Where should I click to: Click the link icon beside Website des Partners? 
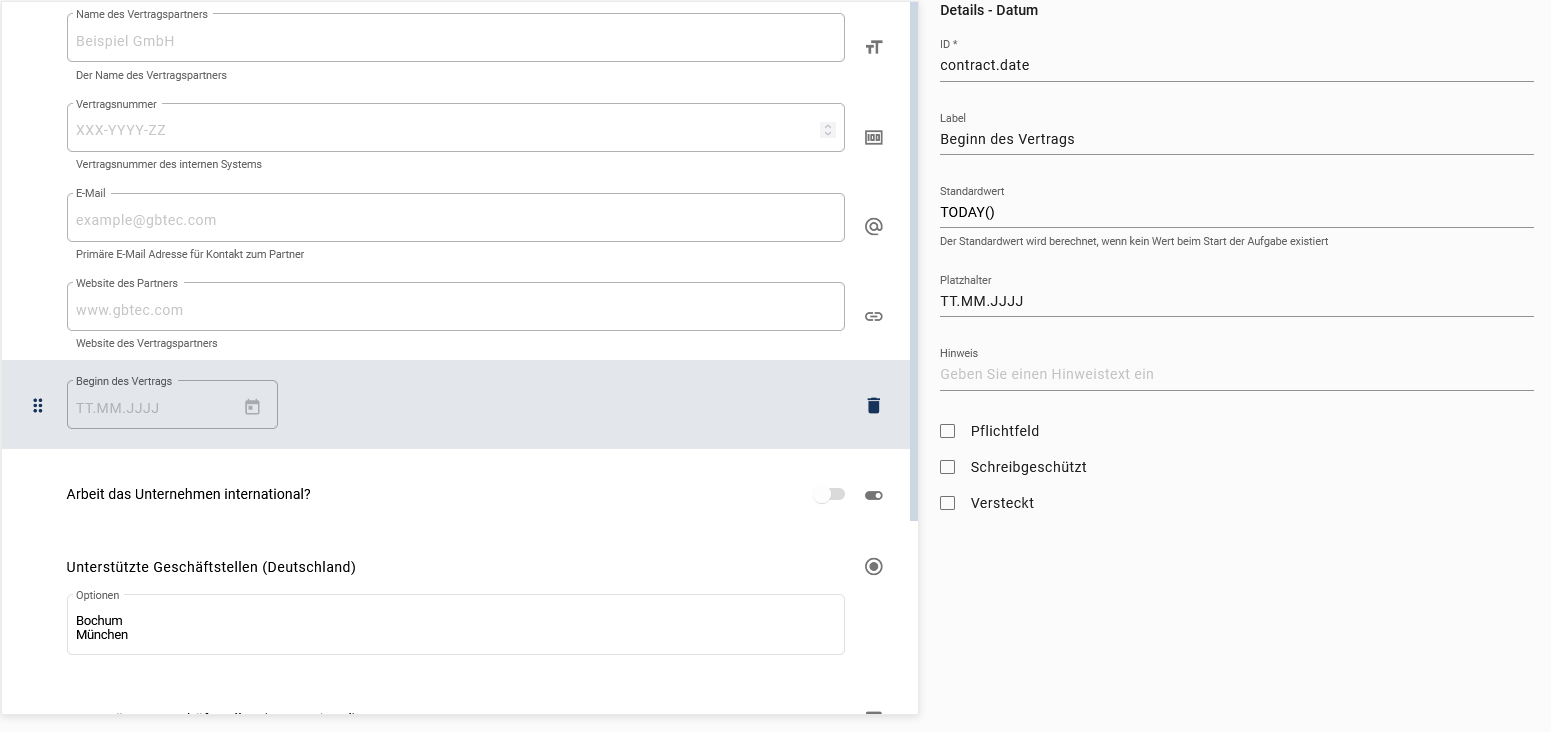(874, 316)
